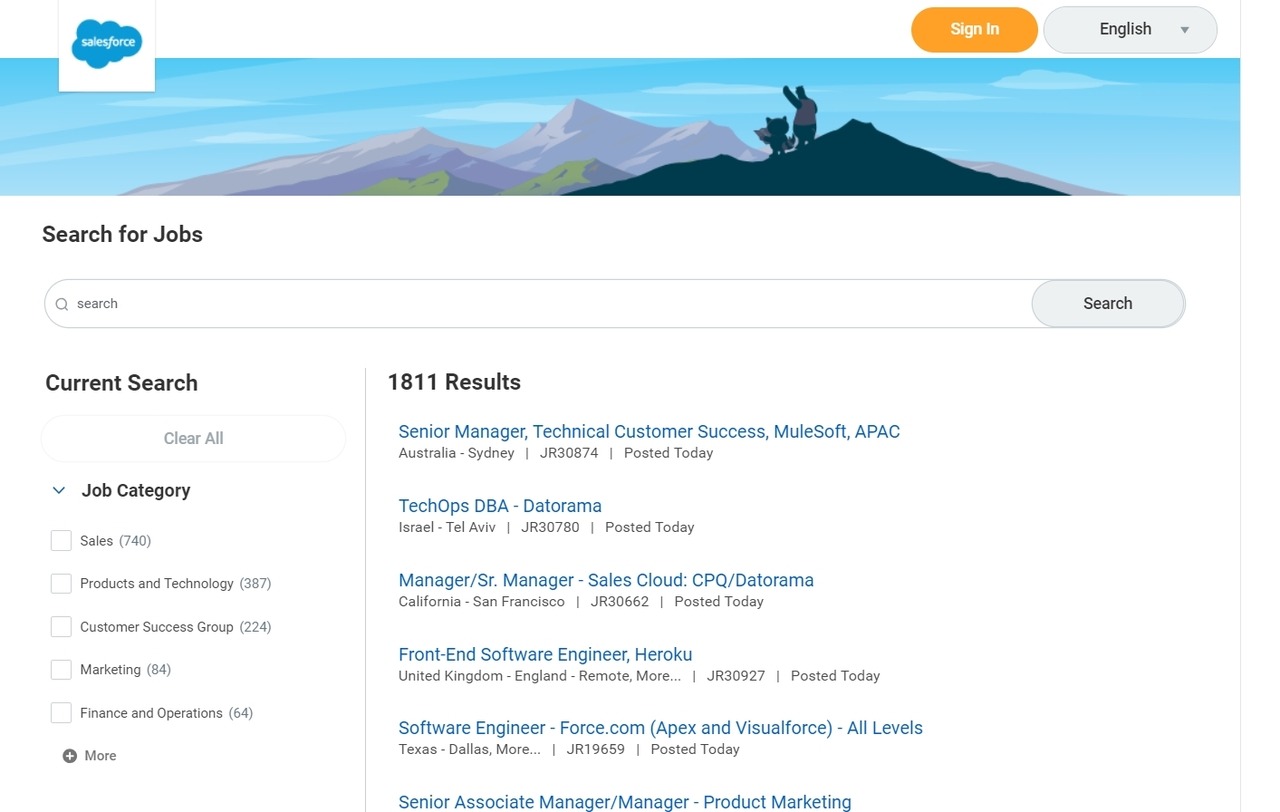1280x812 pixels.
Task: Click job ID JR30927
Action: [x=736, y=676]
